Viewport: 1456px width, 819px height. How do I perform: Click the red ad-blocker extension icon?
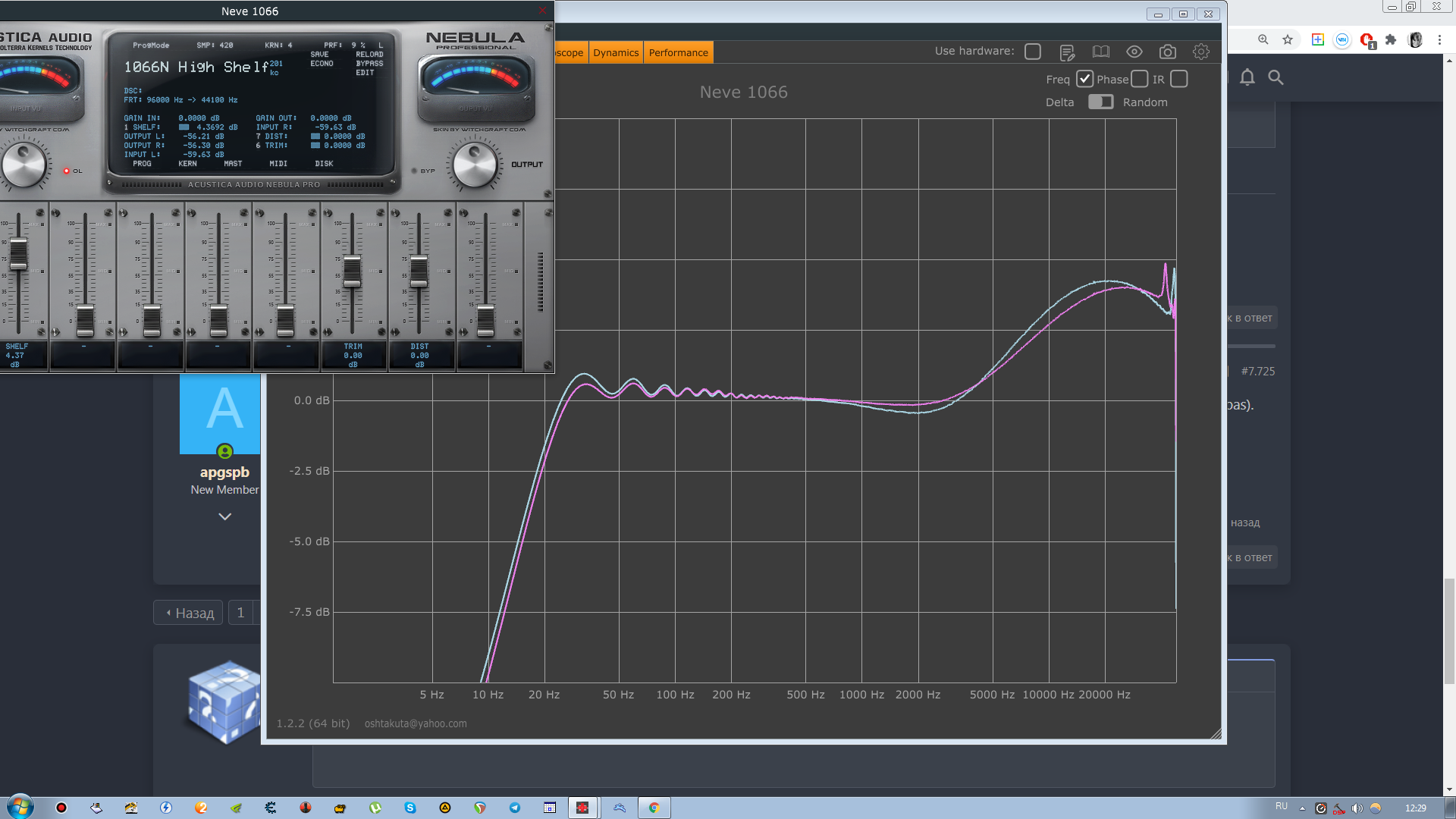click(1367, 40)
